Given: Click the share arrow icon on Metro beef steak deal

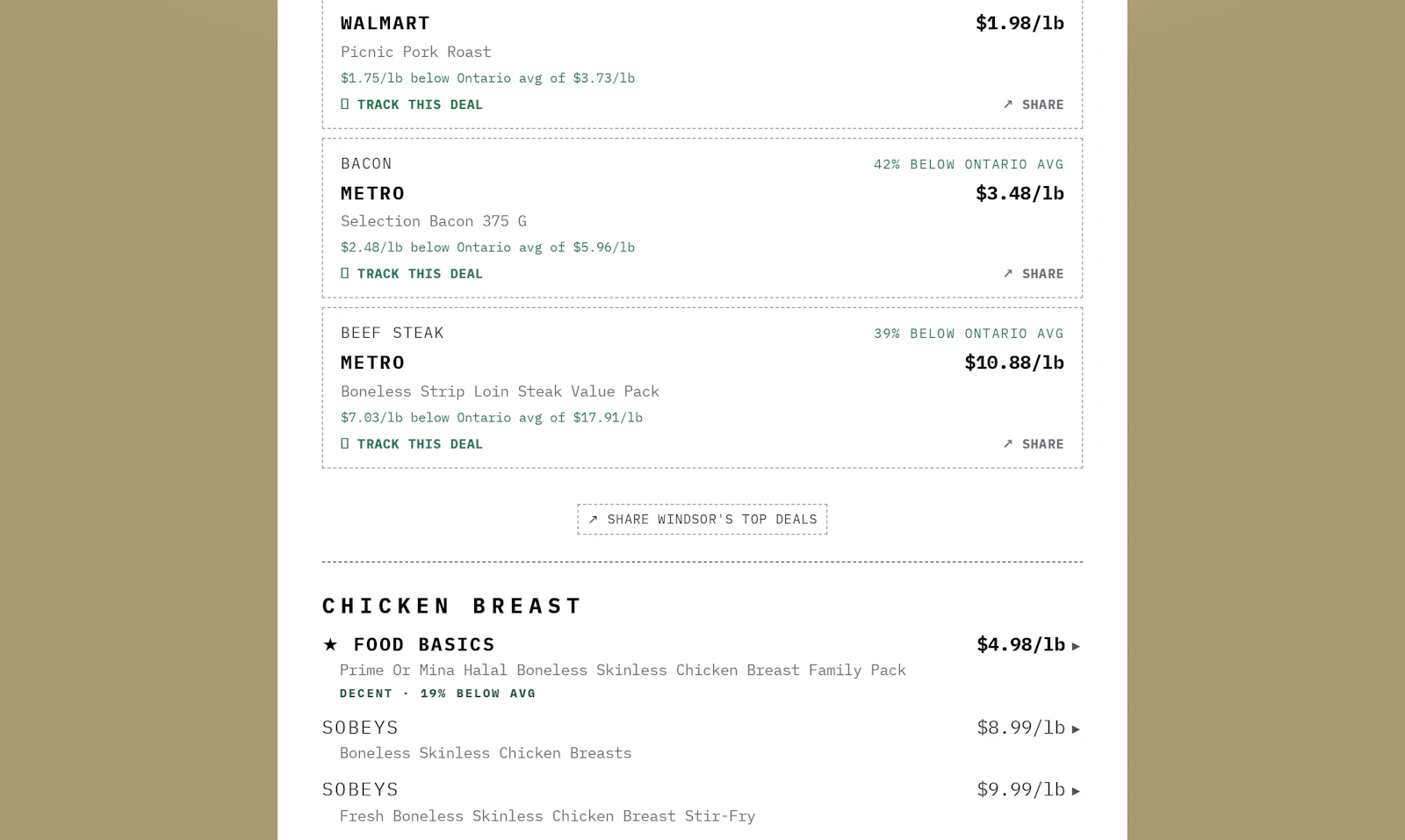Looking at the screenshot, I should click(x=1008, y=444).
